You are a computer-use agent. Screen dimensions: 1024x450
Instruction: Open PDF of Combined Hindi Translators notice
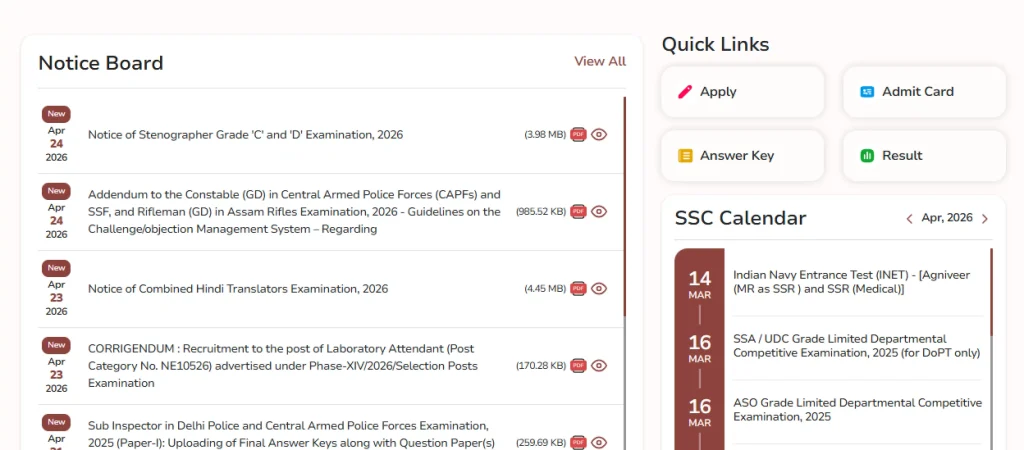[x=578, y=289]
